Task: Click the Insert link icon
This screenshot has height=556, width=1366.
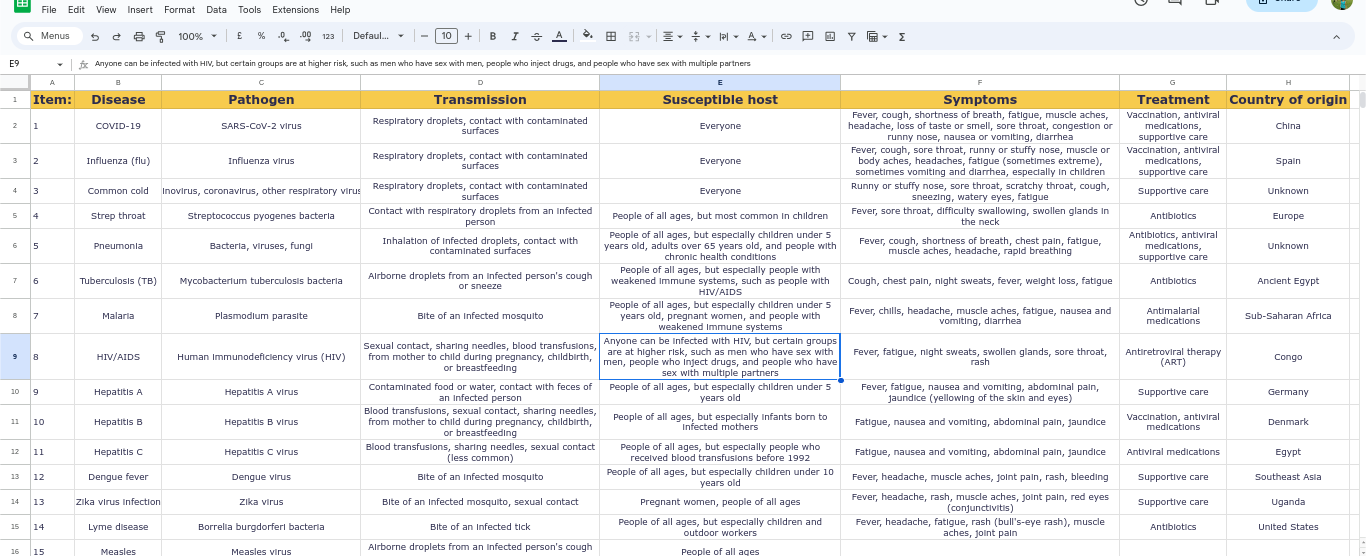Action: pos(786,36)
